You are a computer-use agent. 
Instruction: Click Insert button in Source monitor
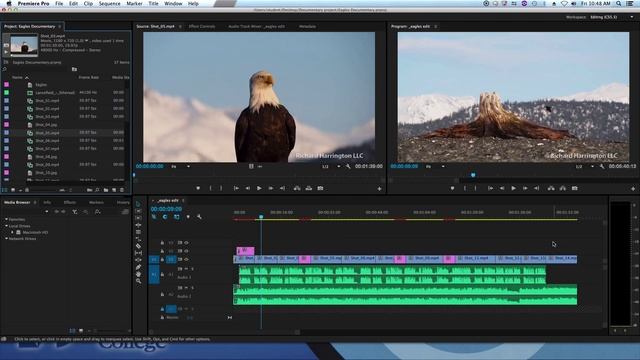coord(297,188)
